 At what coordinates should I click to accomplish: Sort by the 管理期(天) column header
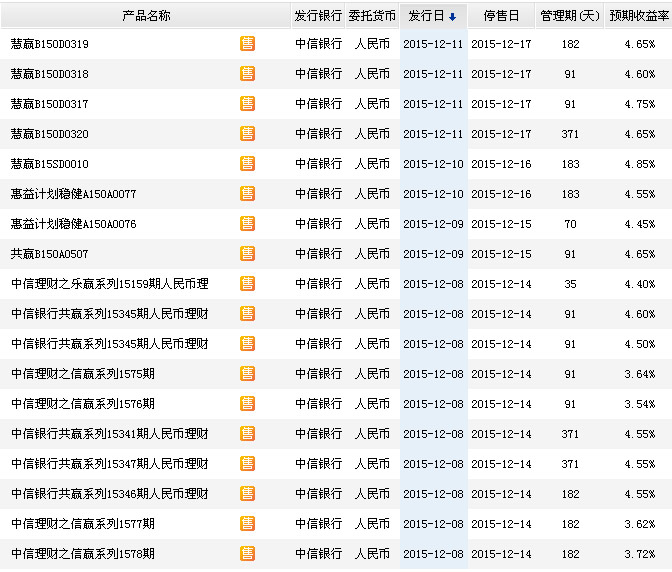570,16
